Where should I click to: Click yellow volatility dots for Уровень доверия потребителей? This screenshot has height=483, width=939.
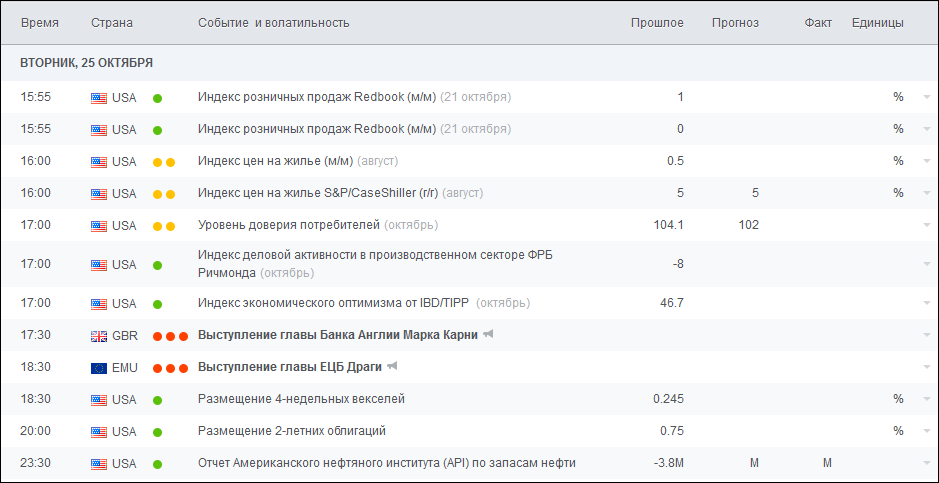click(x=164, y=226)
